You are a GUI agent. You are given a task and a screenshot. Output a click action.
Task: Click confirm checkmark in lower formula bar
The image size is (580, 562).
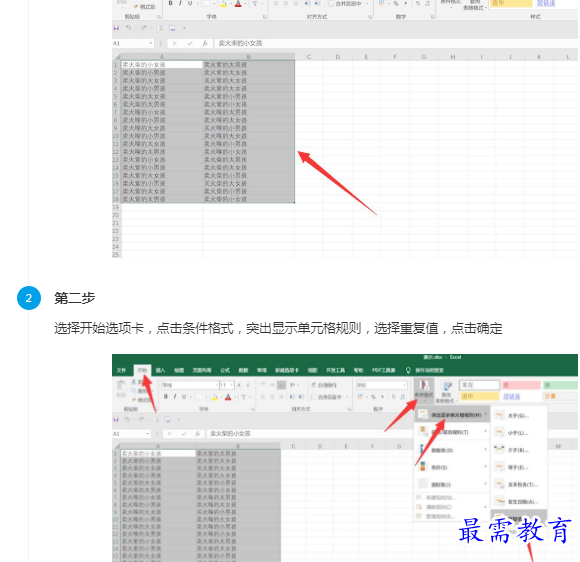tap(184, 434)
